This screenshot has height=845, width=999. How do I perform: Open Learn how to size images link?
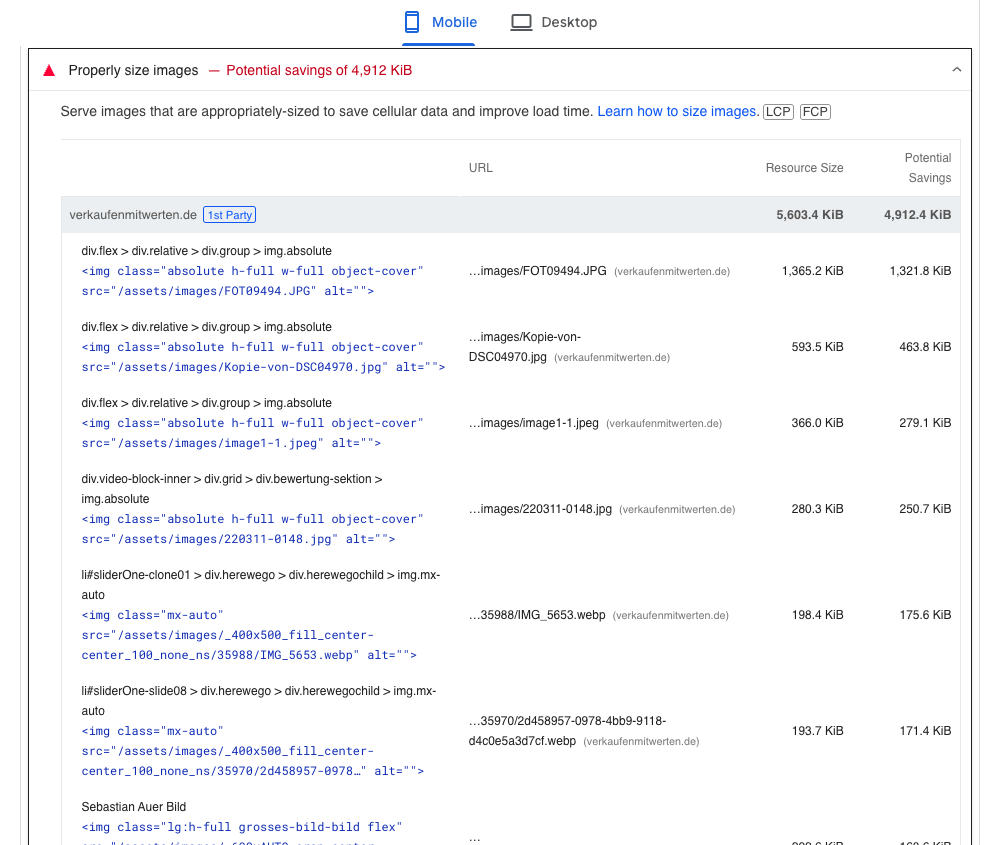point(678,112)
